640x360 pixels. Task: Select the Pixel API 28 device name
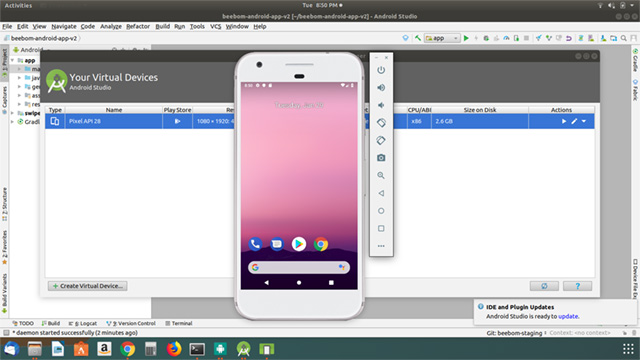(x=84, y=121)
